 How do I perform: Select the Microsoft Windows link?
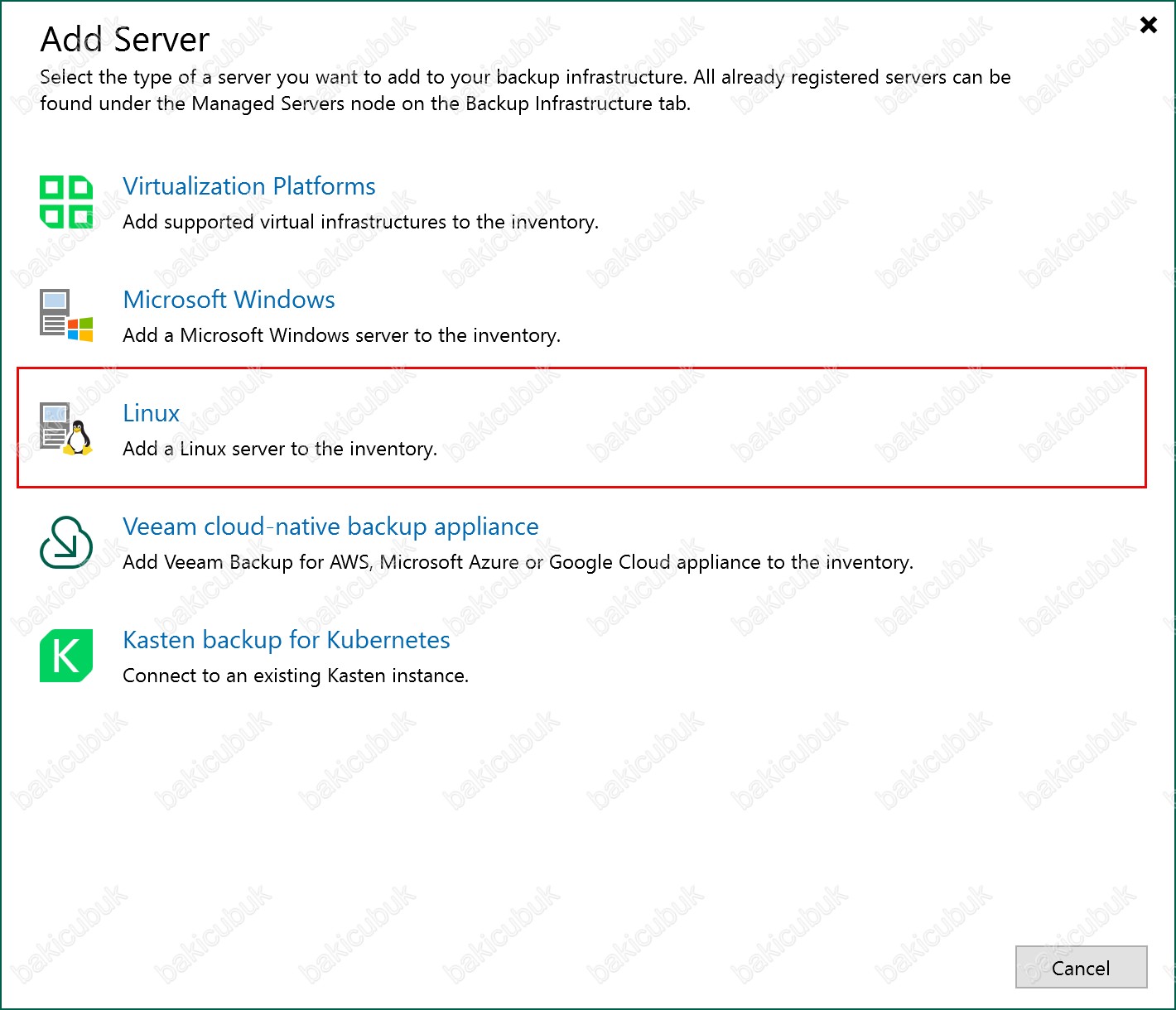(x=229, y=300)
